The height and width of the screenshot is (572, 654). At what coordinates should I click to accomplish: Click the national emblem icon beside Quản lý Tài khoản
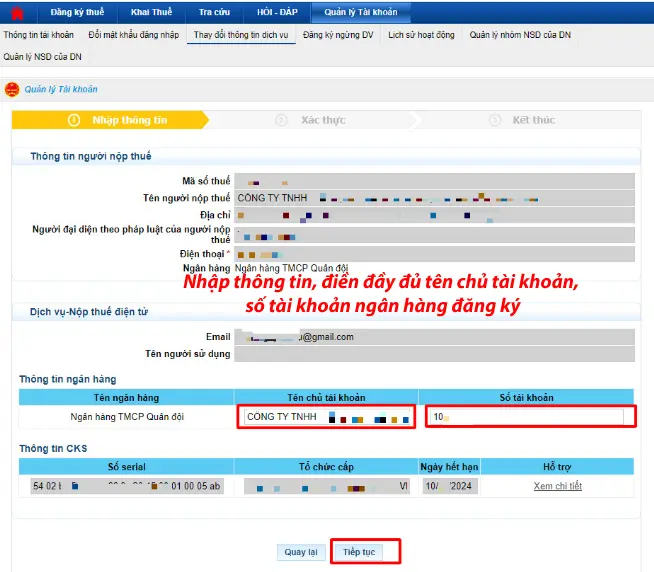[12, 89]
